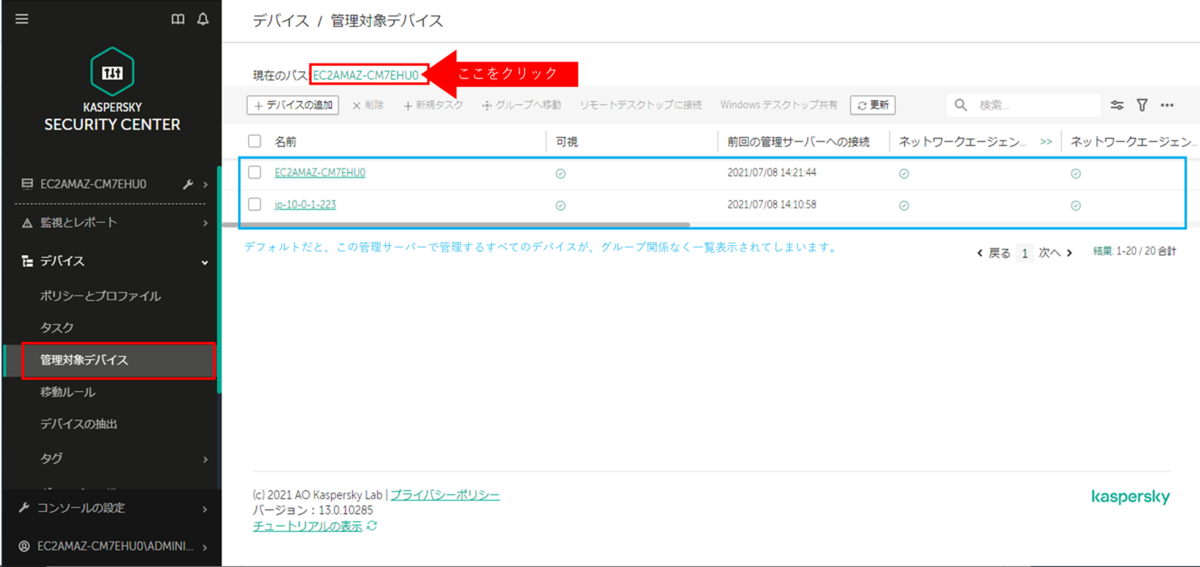
Task: Expand 監視とレポート chevron
Action: click(x=205, y=222)
